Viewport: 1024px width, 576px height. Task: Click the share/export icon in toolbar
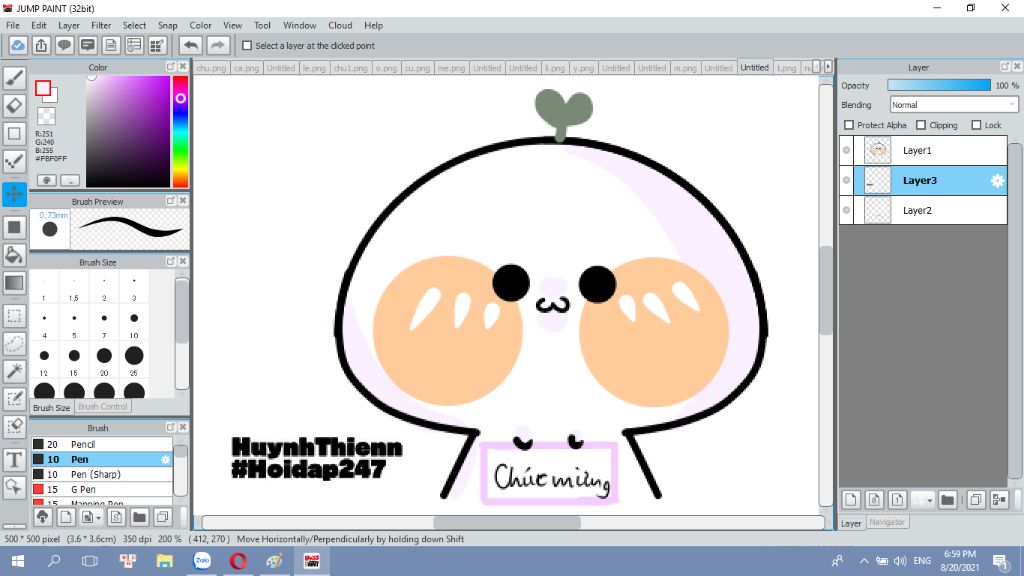pos(41,46)
